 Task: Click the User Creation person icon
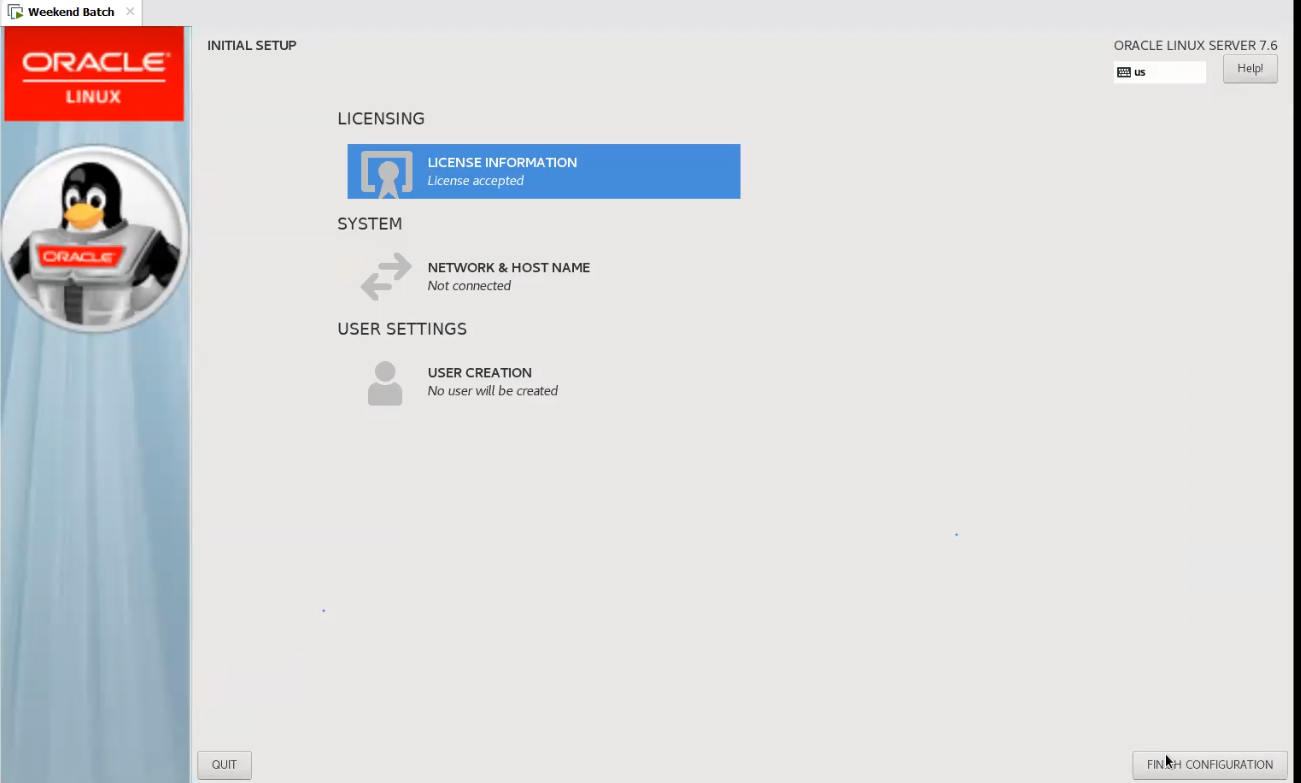(385, 383)
